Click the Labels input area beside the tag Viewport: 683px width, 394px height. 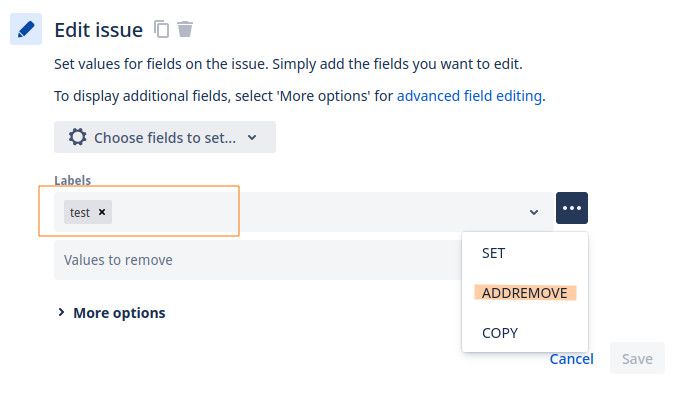tap(318, 212)
